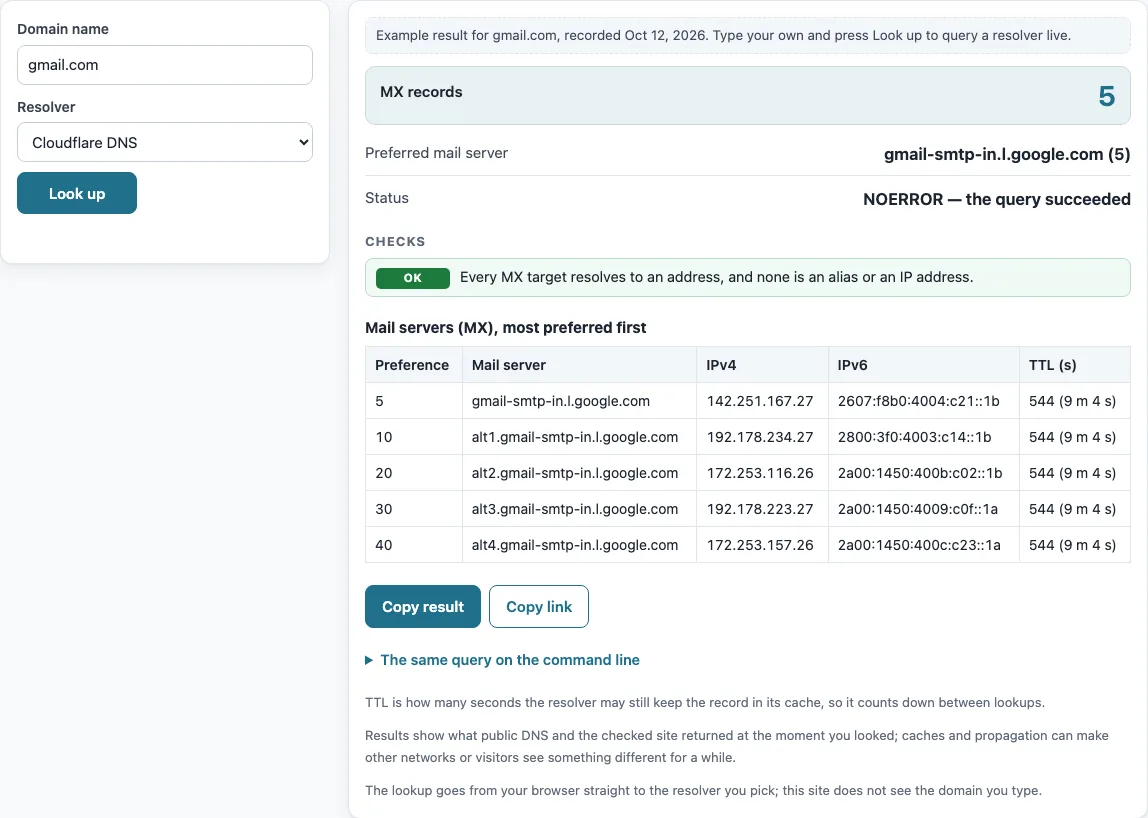1148x818 pixels.
Task: Open the Resolver dropdown showing Cloudflare DNS
Action: tap(165, 142)
